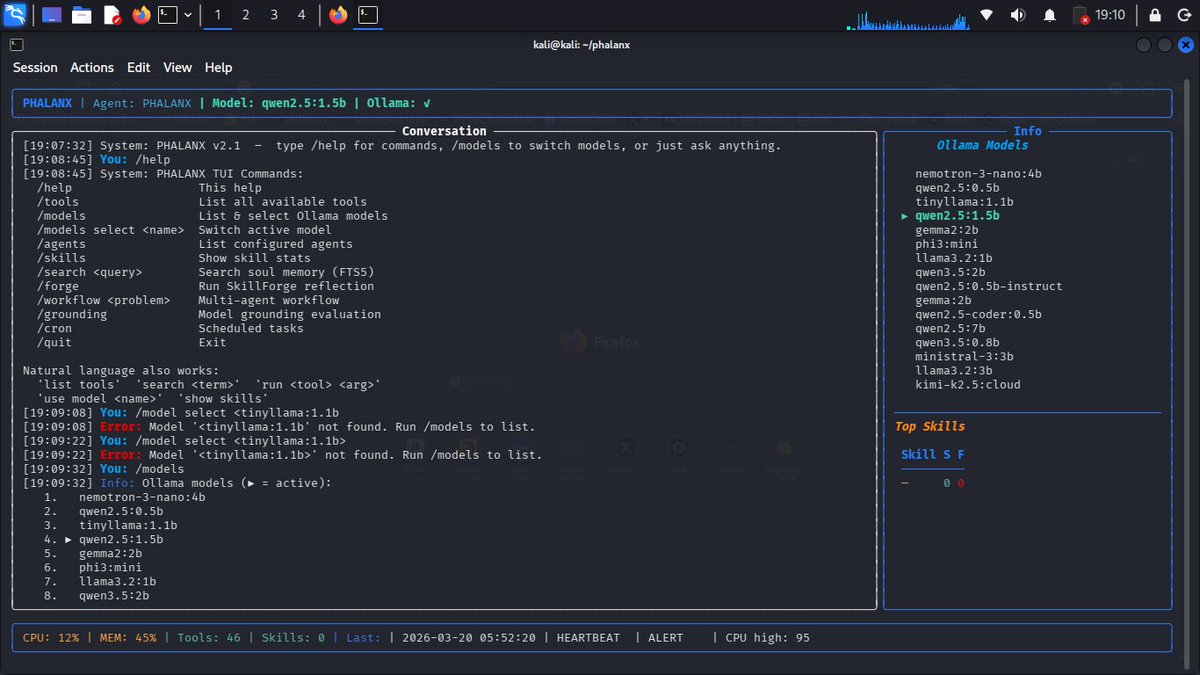Maximize the terminal window
This screenshot has width=1200, height=675.
(1165, 45)
